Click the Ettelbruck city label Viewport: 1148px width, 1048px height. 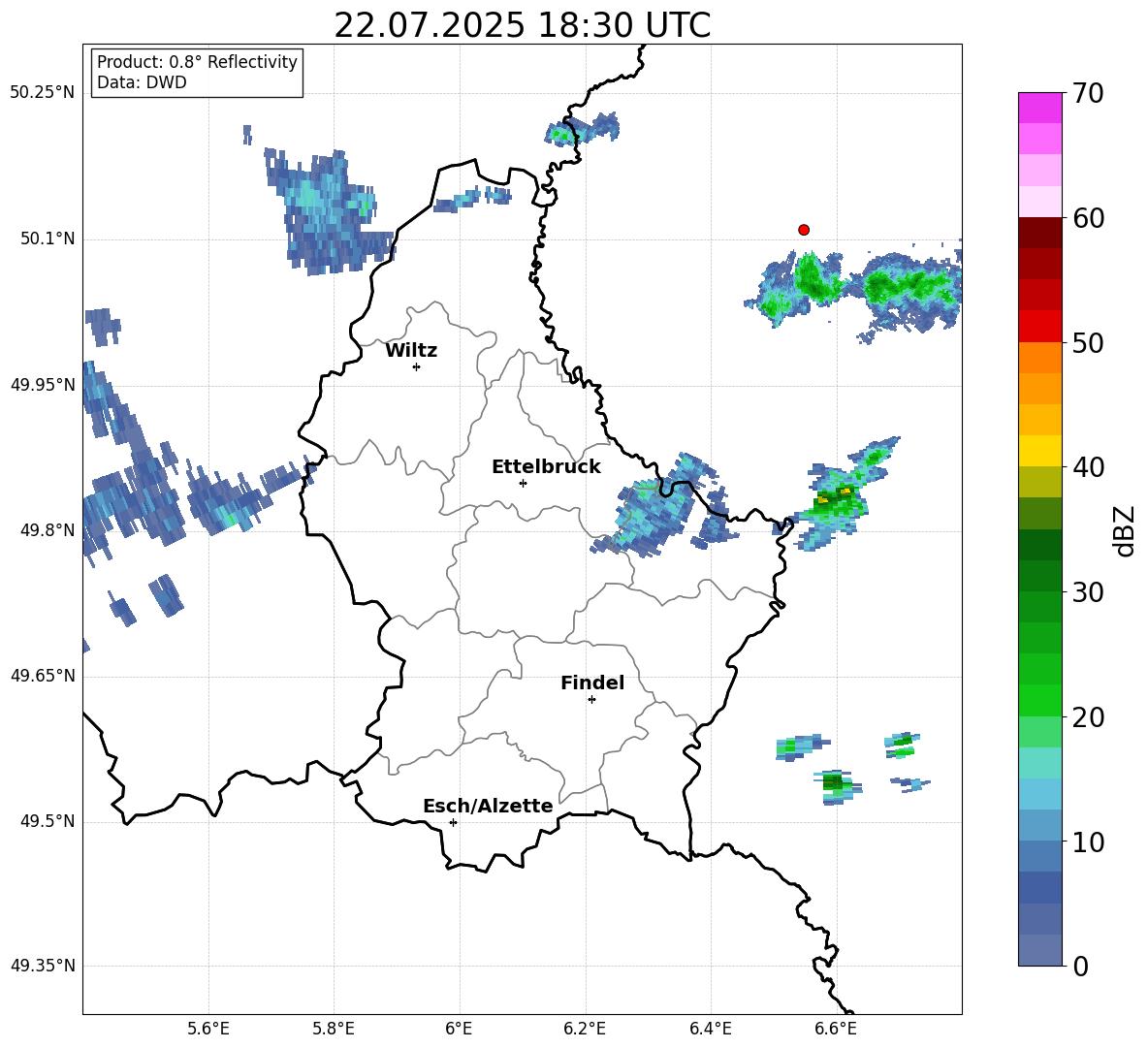pyautogui.click(x=546, y=467)
